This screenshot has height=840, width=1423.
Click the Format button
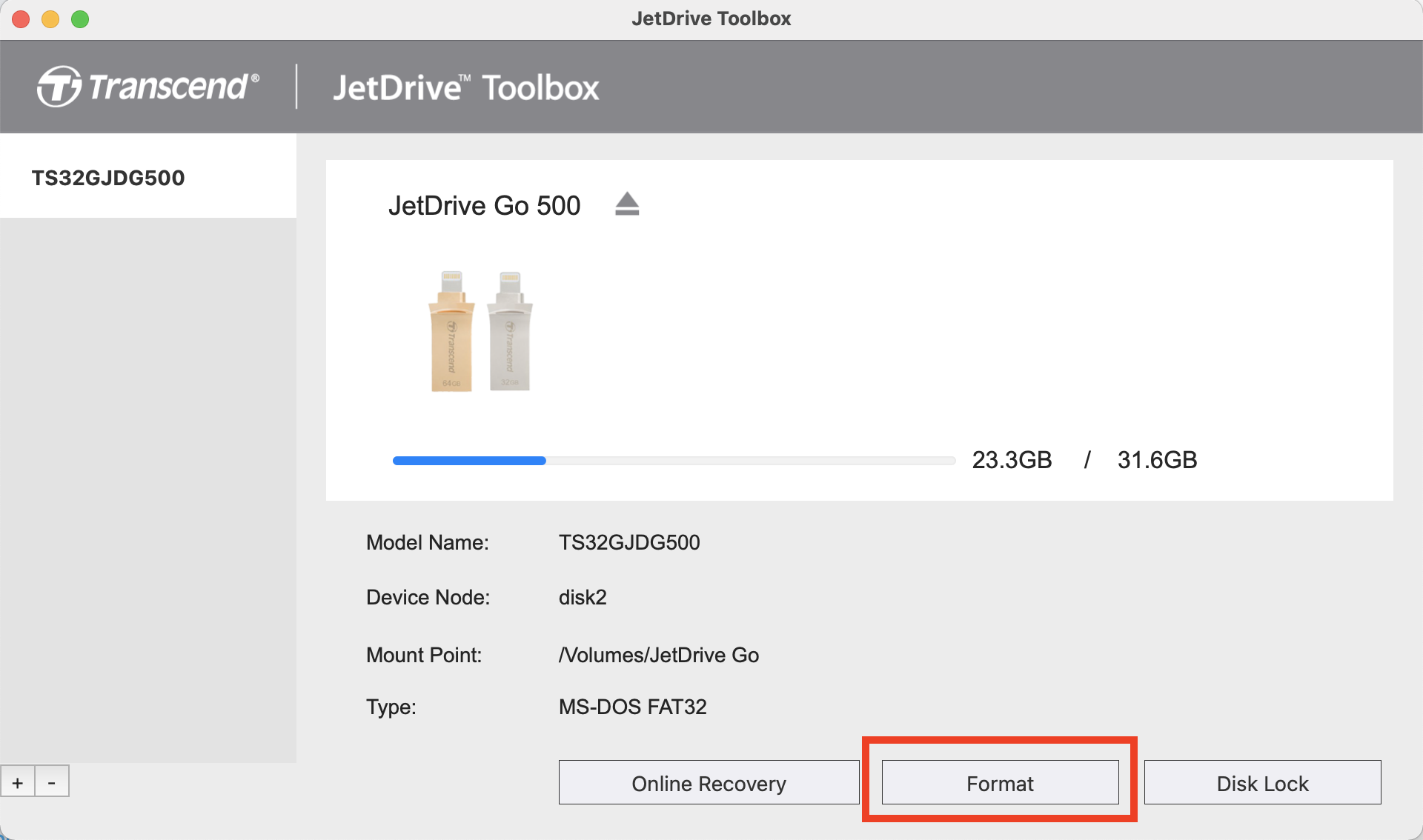1000,782
